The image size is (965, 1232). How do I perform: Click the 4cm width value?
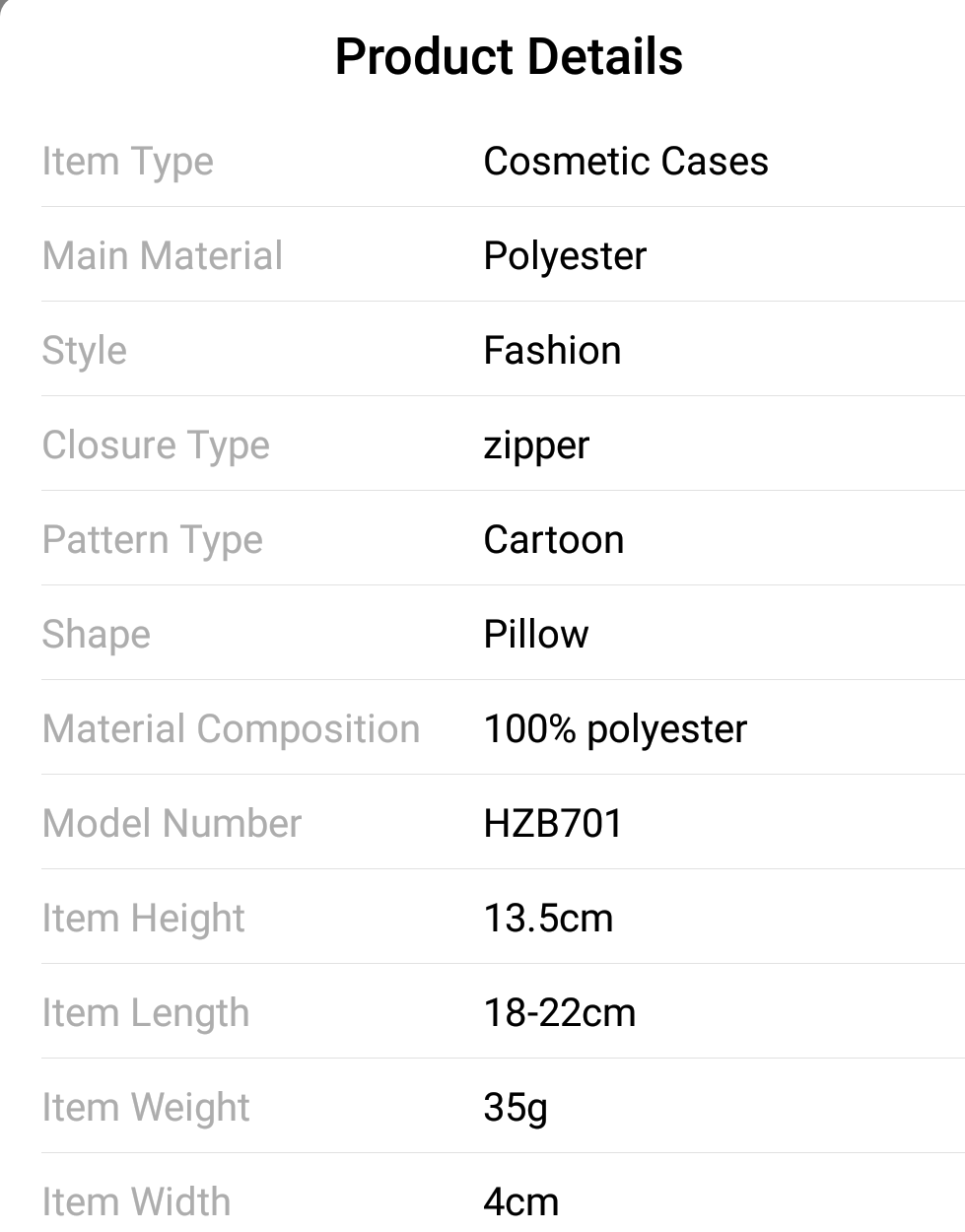[521, 1202]
